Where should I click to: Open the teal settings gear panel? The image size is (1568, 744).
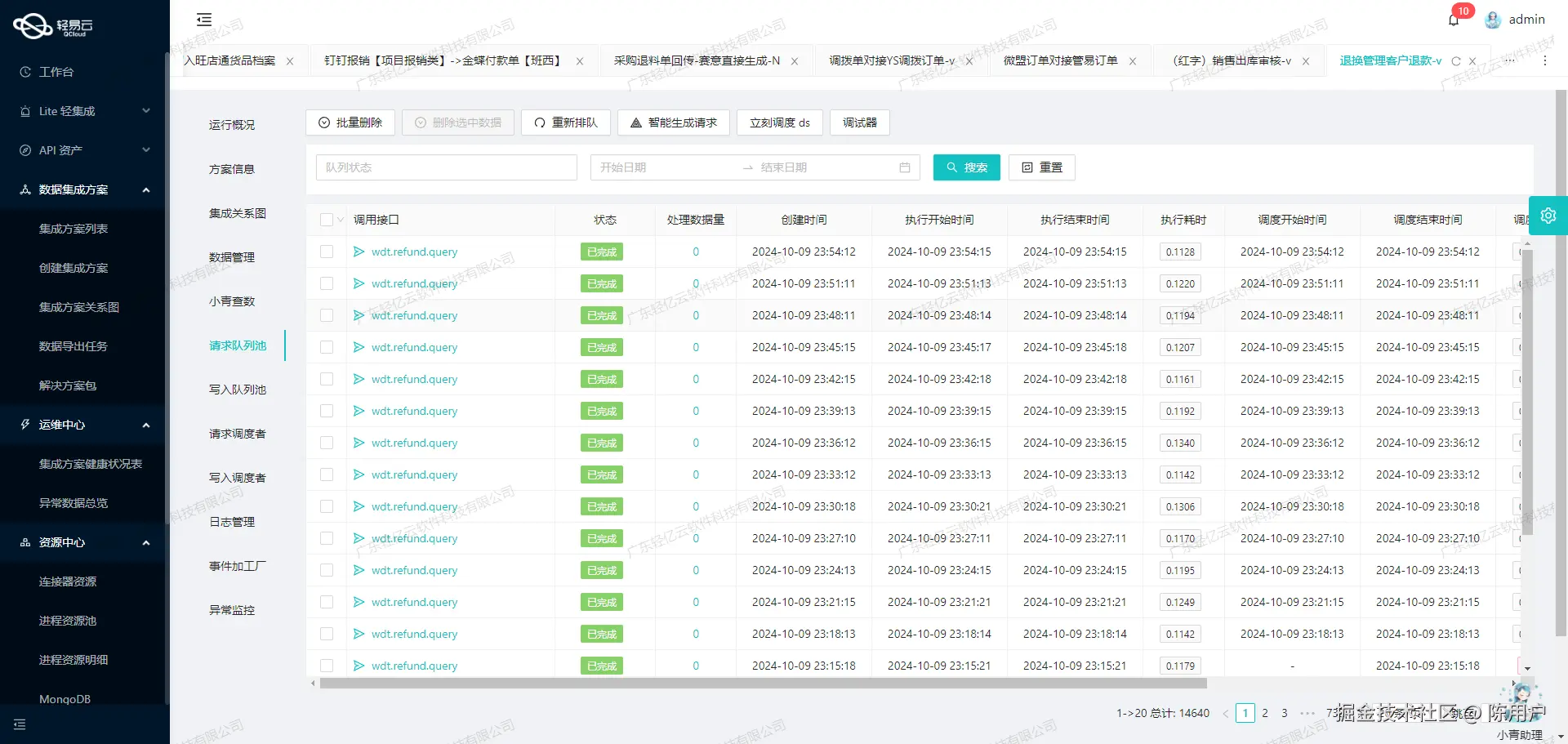click(1548, 216)
